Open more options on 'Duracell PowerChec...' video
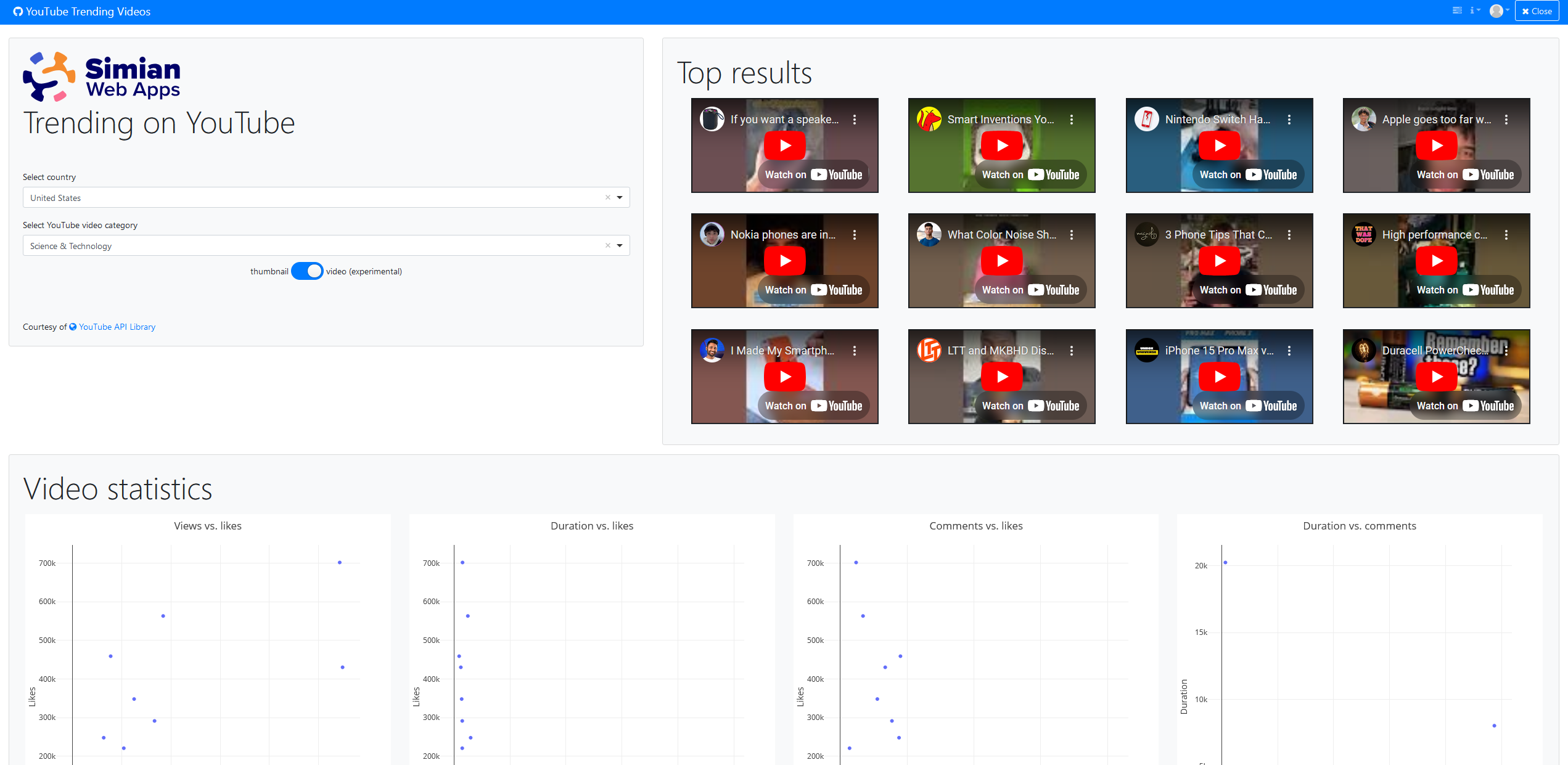 click(x=1506, y=351)
